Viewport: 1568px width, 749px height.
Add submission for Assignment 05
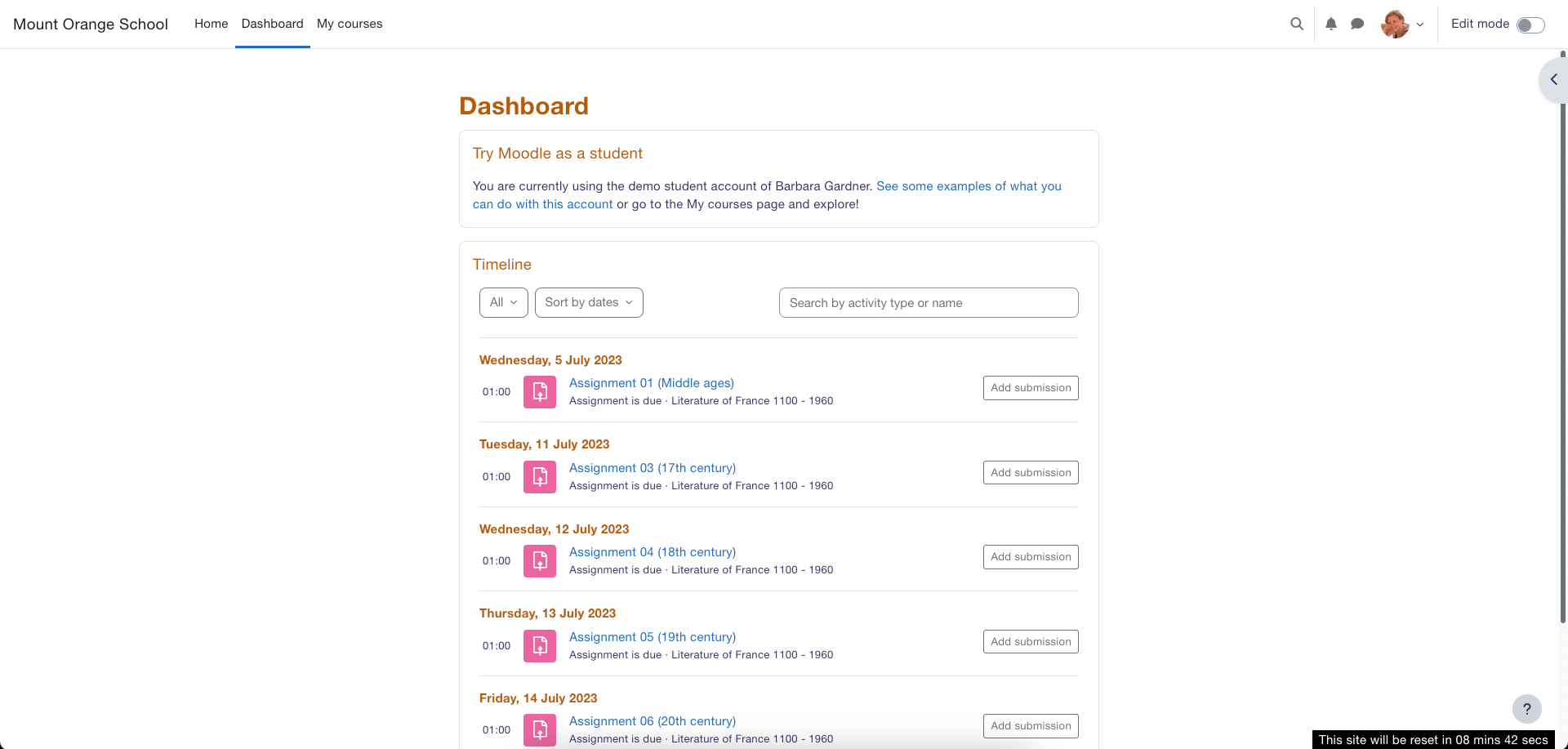coord(1031,642)
